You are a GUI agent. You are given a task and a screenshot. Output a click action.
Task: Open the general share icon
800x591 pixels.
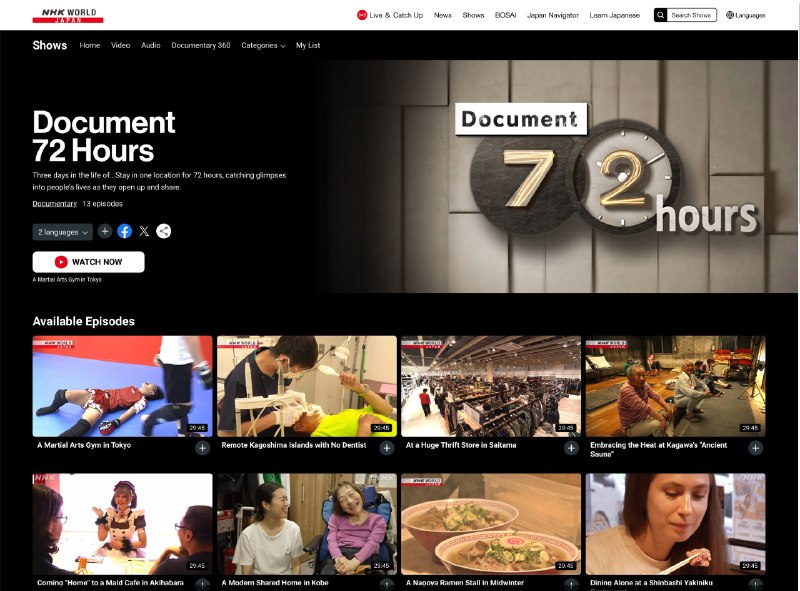[x=164, y=231]
